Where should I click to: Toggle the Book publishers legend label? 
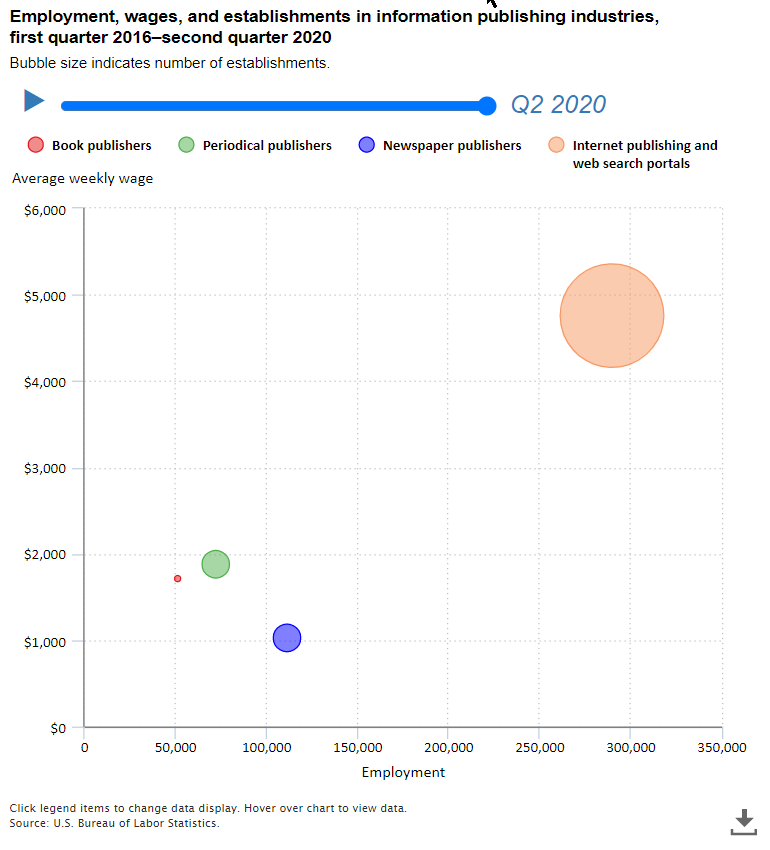101,146
